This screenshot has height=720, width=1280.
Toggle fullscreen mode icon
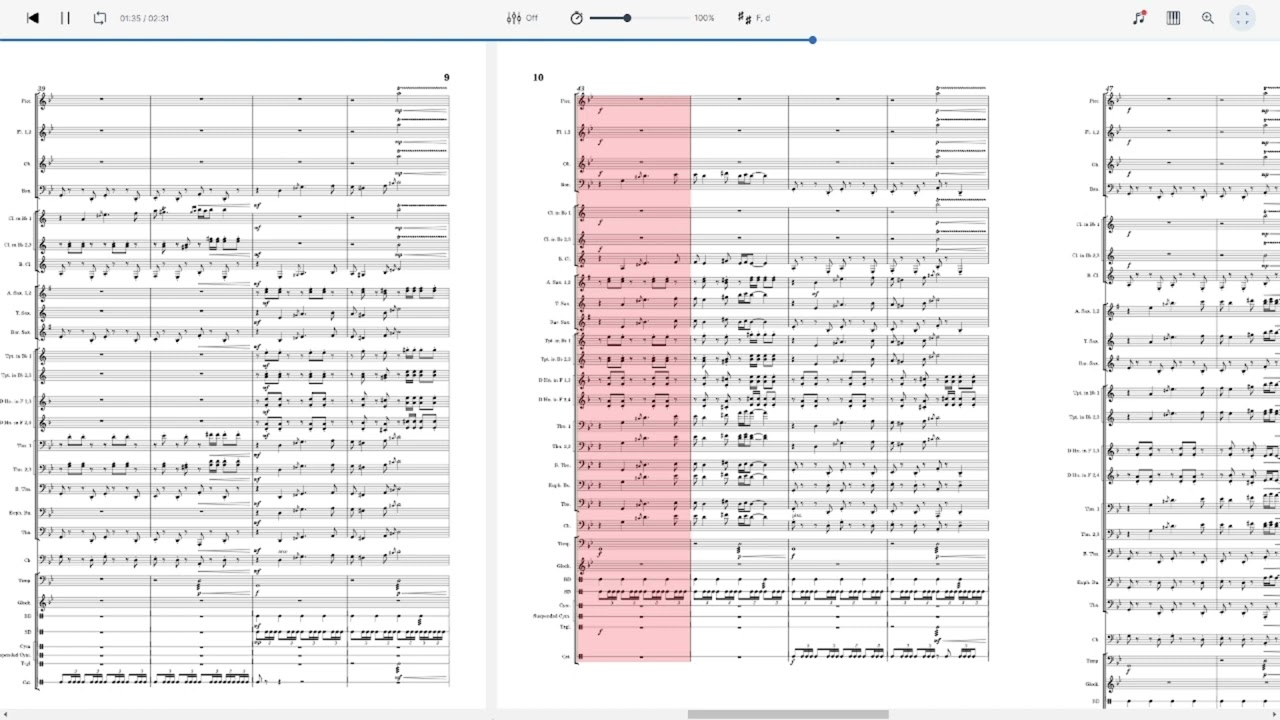(1242, 18)
